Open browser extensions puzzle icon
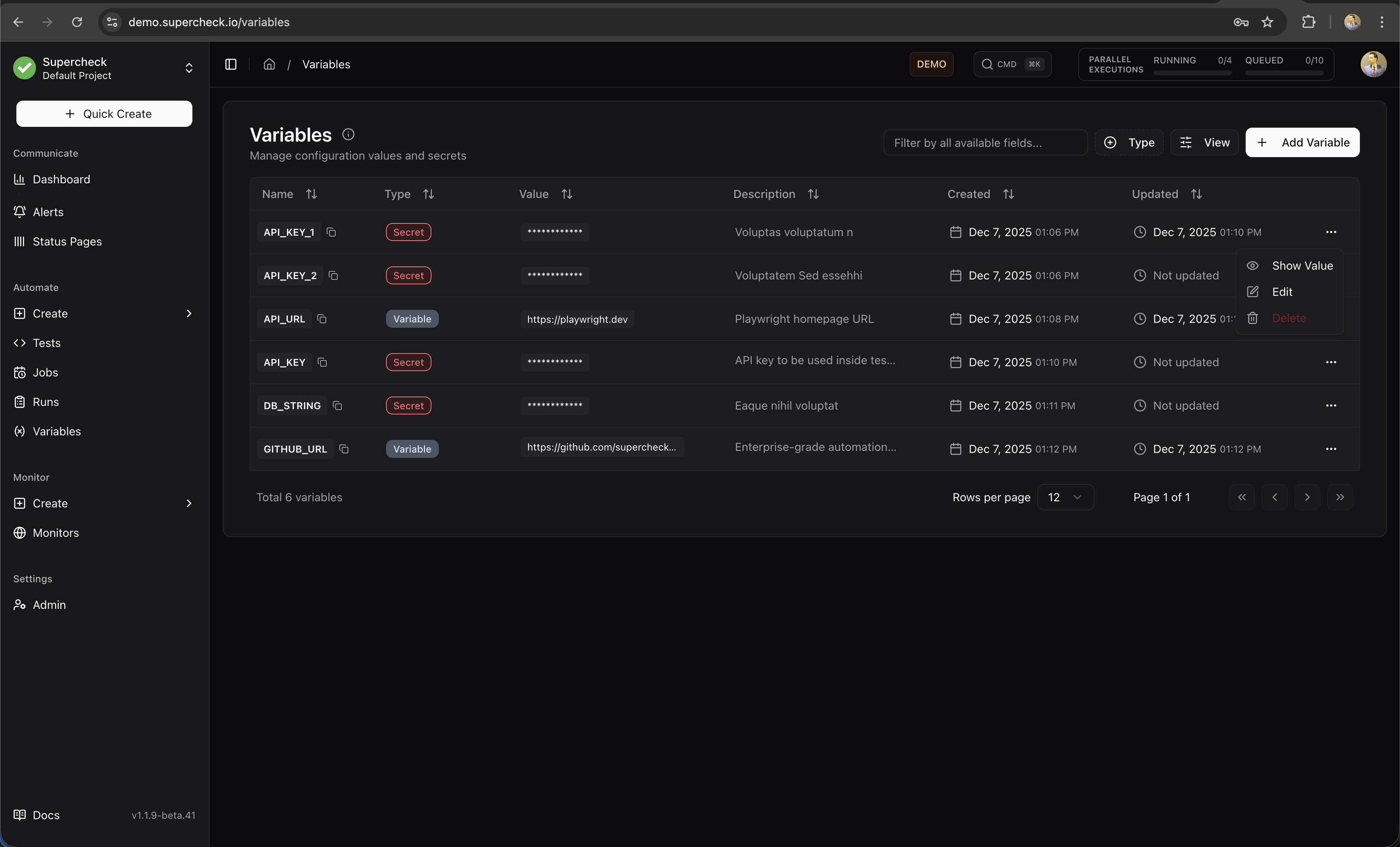The height and width of the screenshot is (847, 1400). coord(1309,22)
